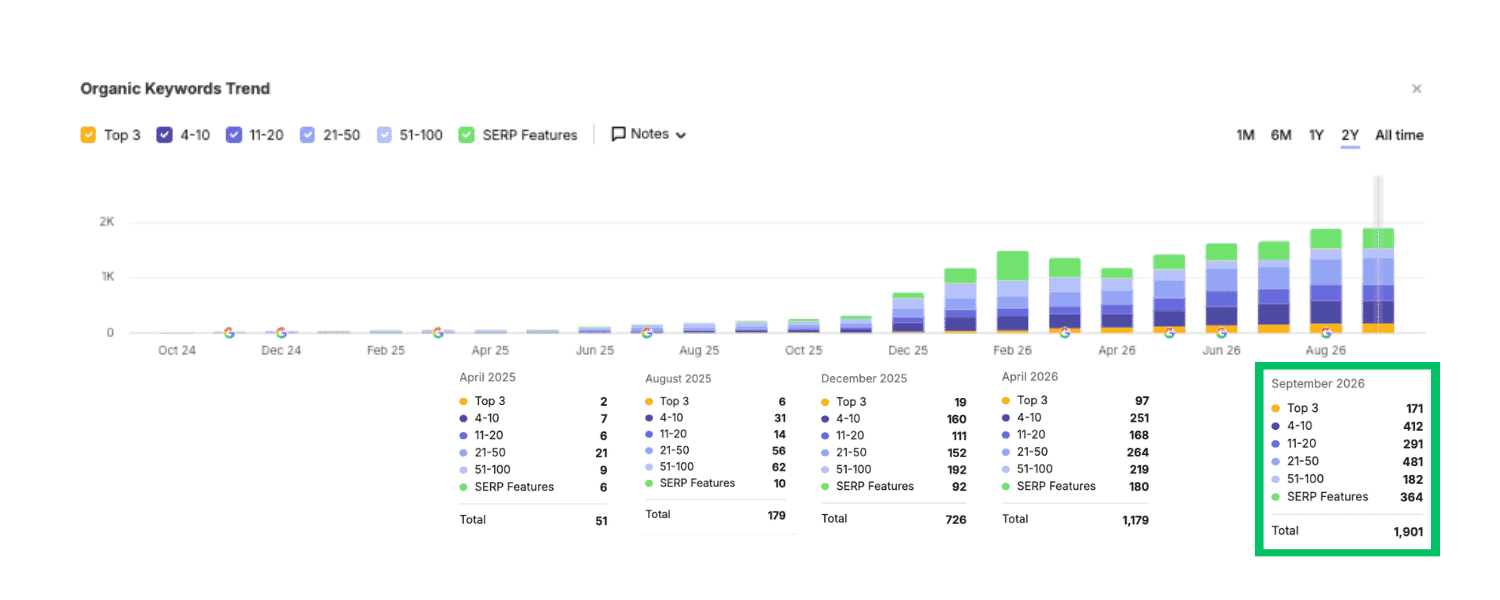Click the Google icon between Feb 26 and Apr 26

[x=1064, y=333]
